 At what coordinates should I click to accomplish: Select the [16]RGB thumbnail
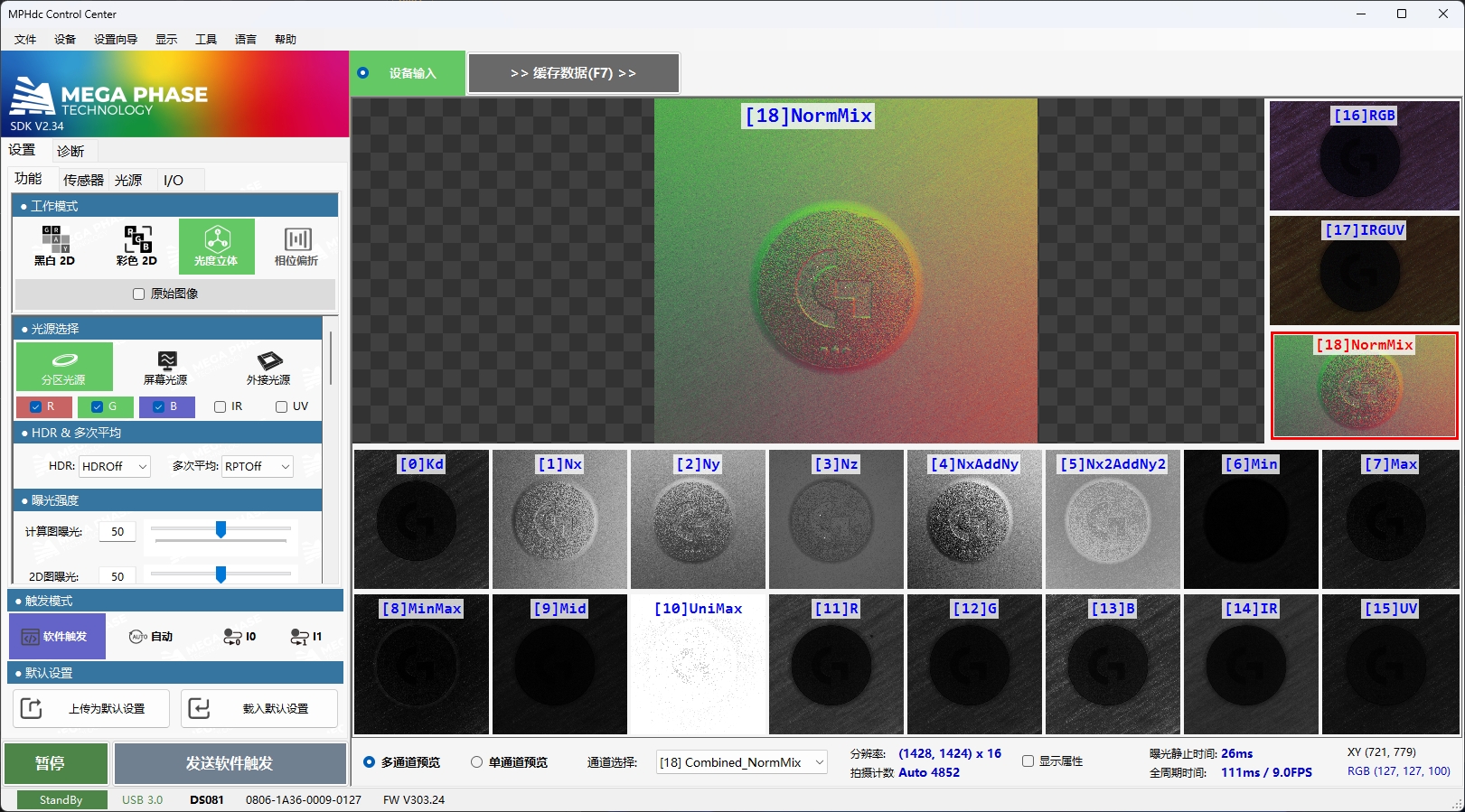point(1364,155)
